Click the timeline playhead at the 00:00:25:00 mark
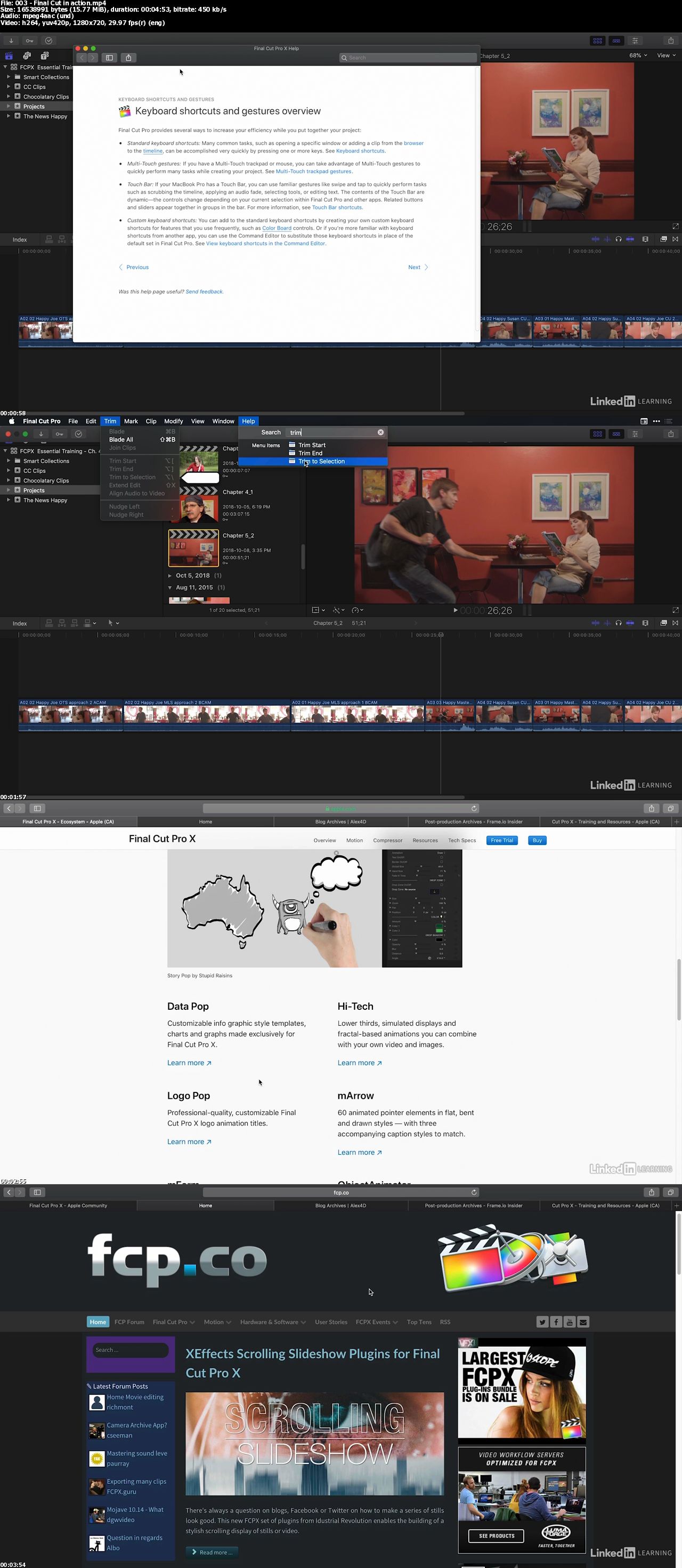 point(441,635)
